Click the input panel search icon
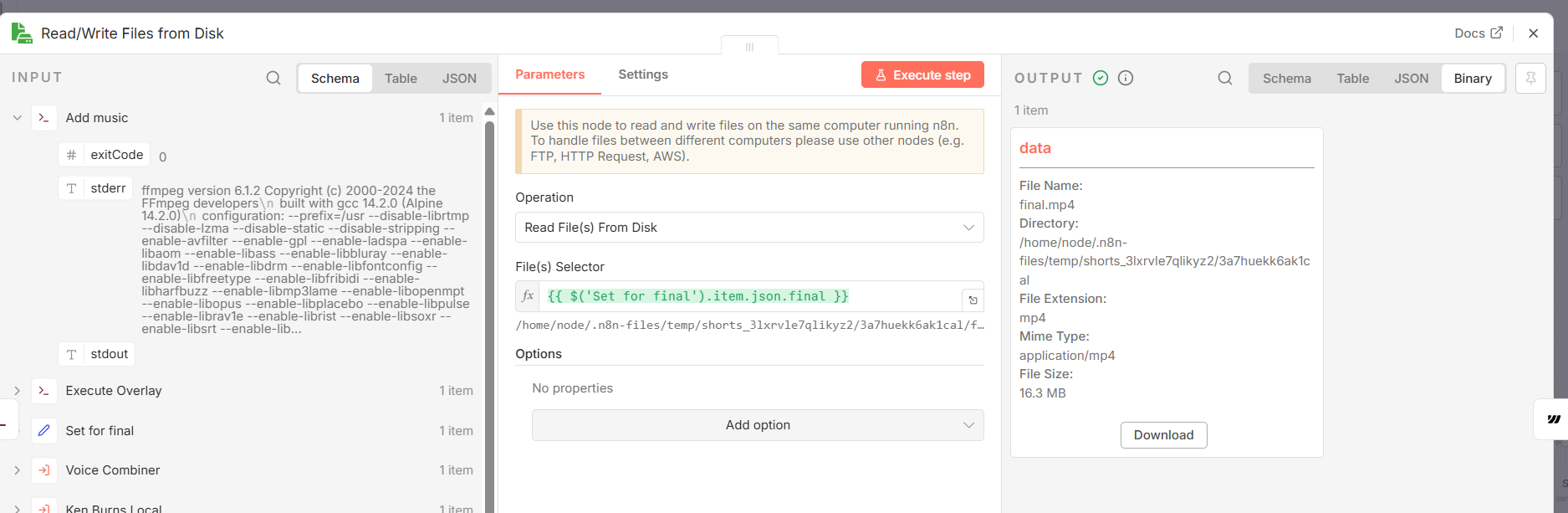The width and height of the screenshot is (1568, 513). click(273, 78)
